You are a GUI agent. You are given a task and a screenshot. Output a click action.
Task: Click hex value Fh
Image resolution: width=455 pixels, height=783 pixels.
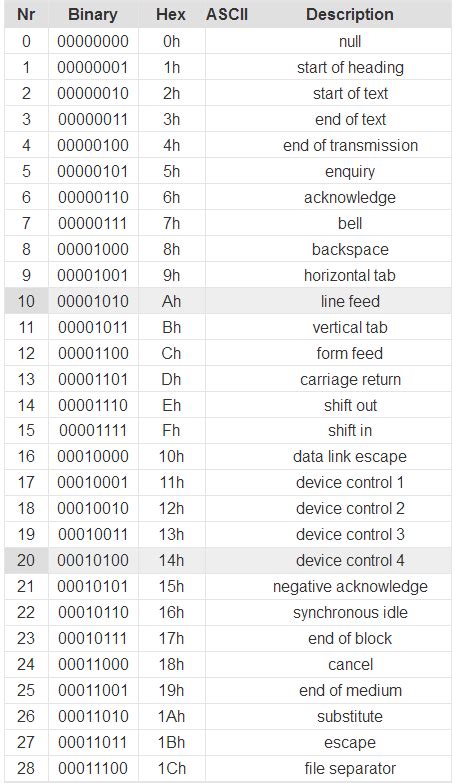click(x=171, y=430)
